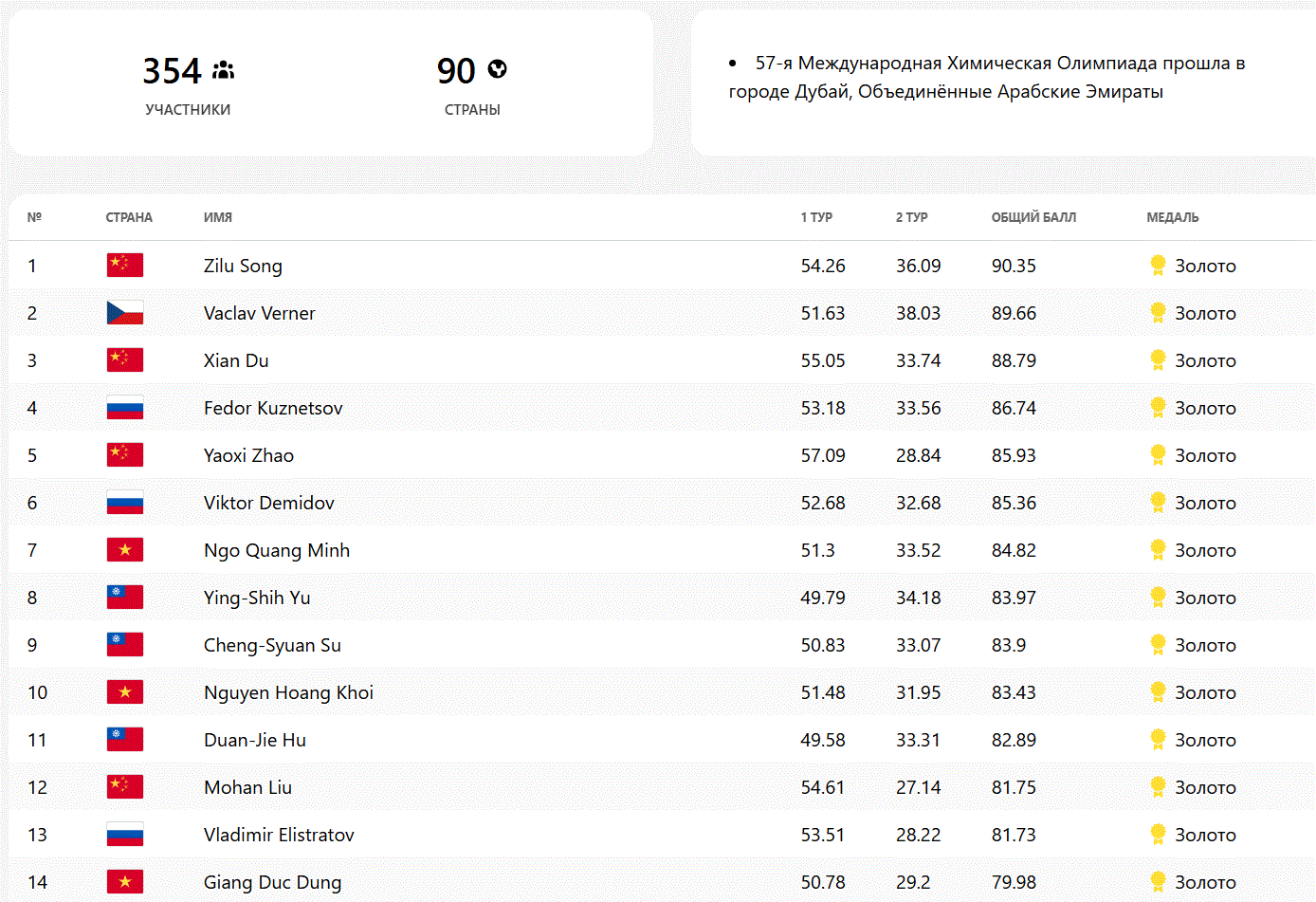Click Czech flag next to Vaclav Verner
Image resolution: width=1316 pixels, height=902 pixels.
pos(125,313)
